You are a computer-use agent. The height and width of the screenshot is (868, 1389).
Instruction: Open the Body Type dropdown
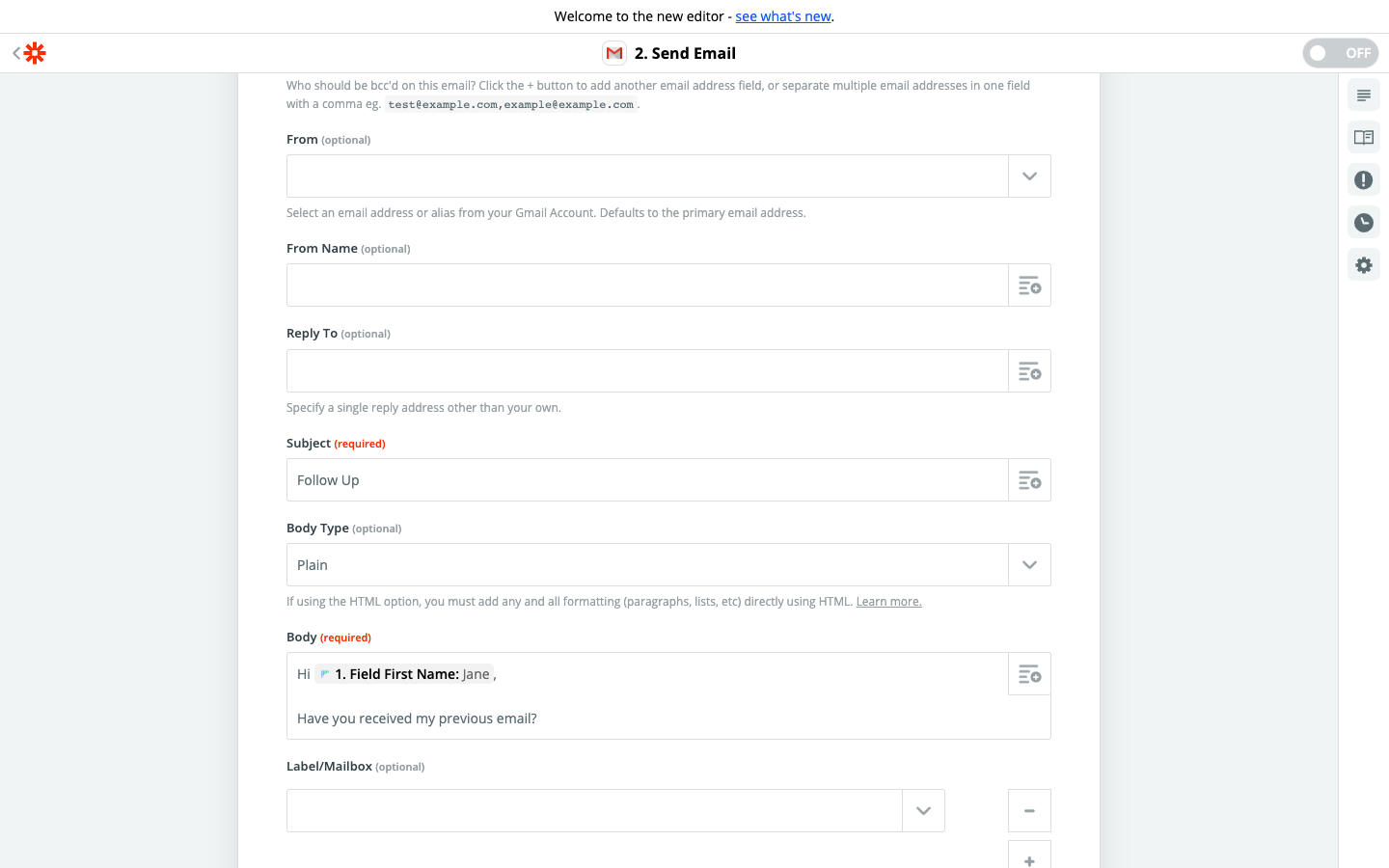click(x=1029, y=565)
